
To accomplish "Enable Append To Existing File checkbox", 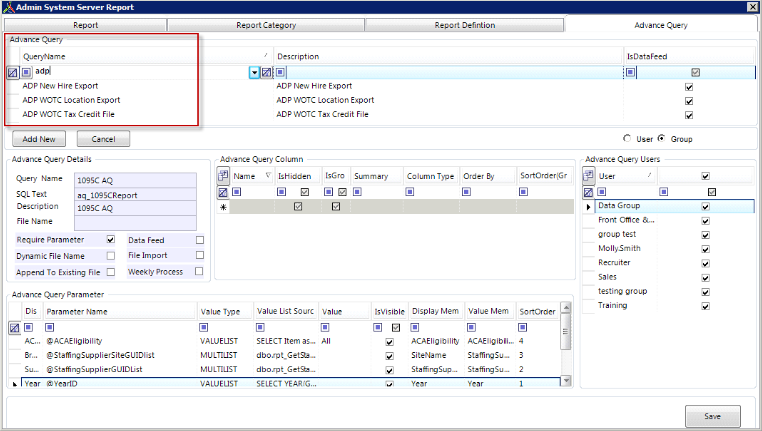I will coord(110,272).
